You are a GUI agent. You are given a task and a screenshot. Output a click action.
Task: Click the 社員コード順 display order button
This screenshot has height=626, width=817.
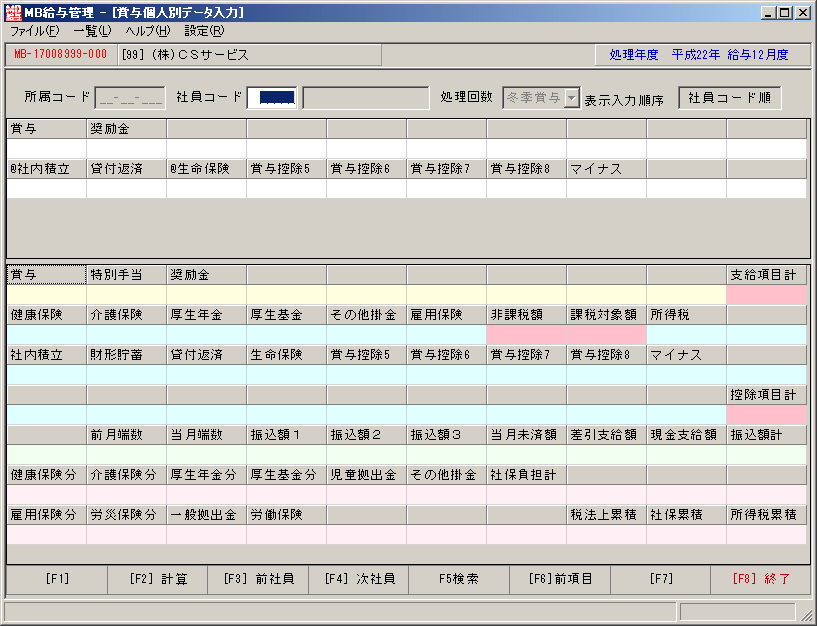point(729,98)
